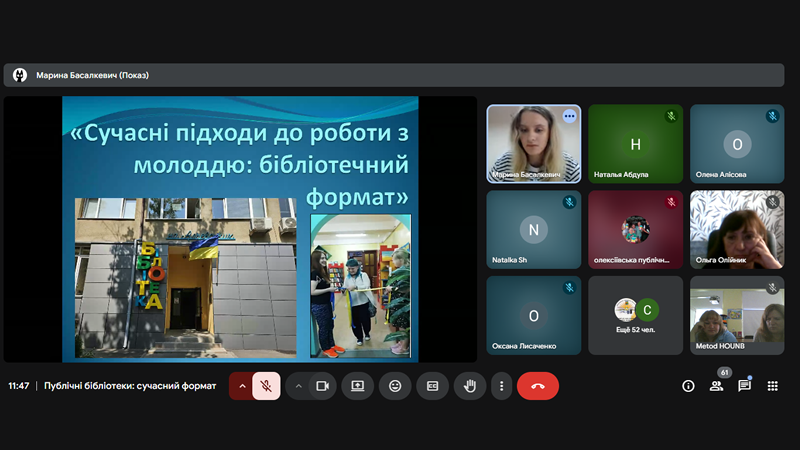
Task: Expand audio settings chevron beside microphone
Action: click(242, 386)
